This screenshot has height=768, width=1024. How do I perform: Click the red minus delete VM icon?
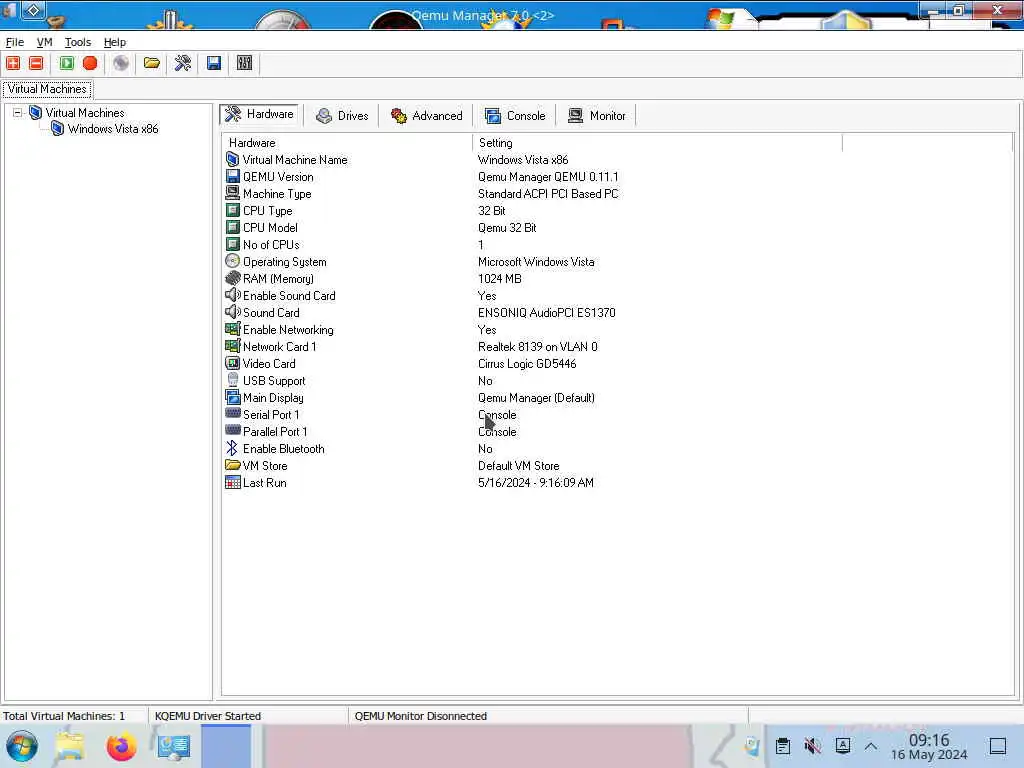[x=36, y=63]
